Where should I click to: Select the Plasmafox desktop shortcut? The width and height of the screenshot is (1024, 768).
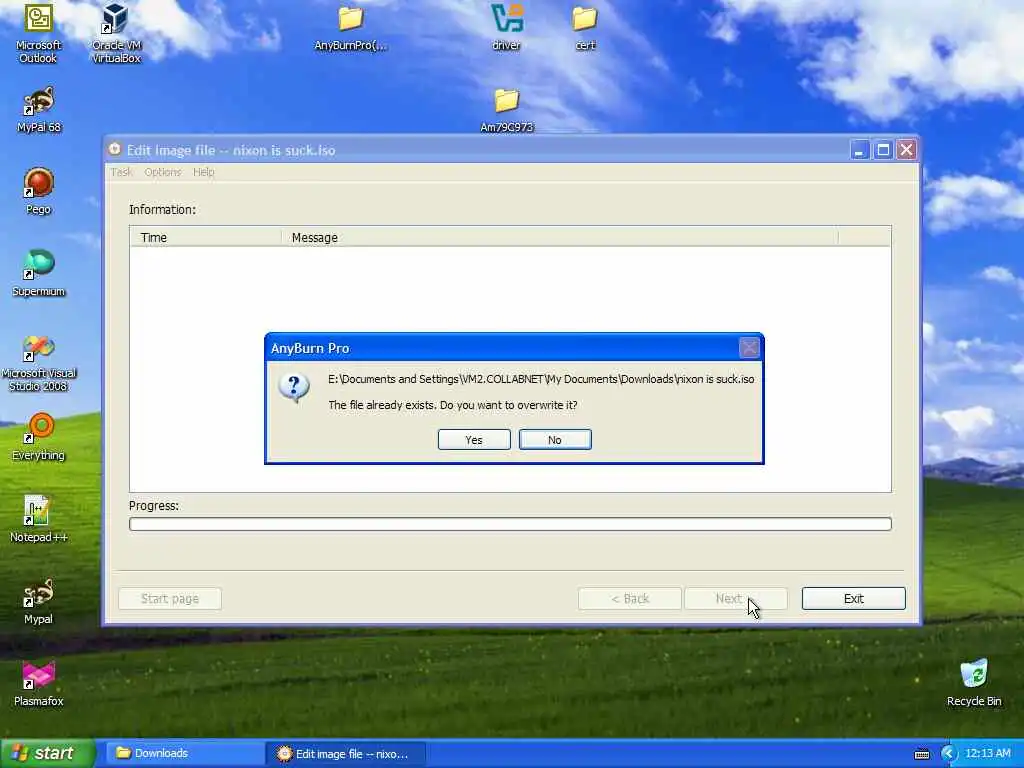[39, 684]
